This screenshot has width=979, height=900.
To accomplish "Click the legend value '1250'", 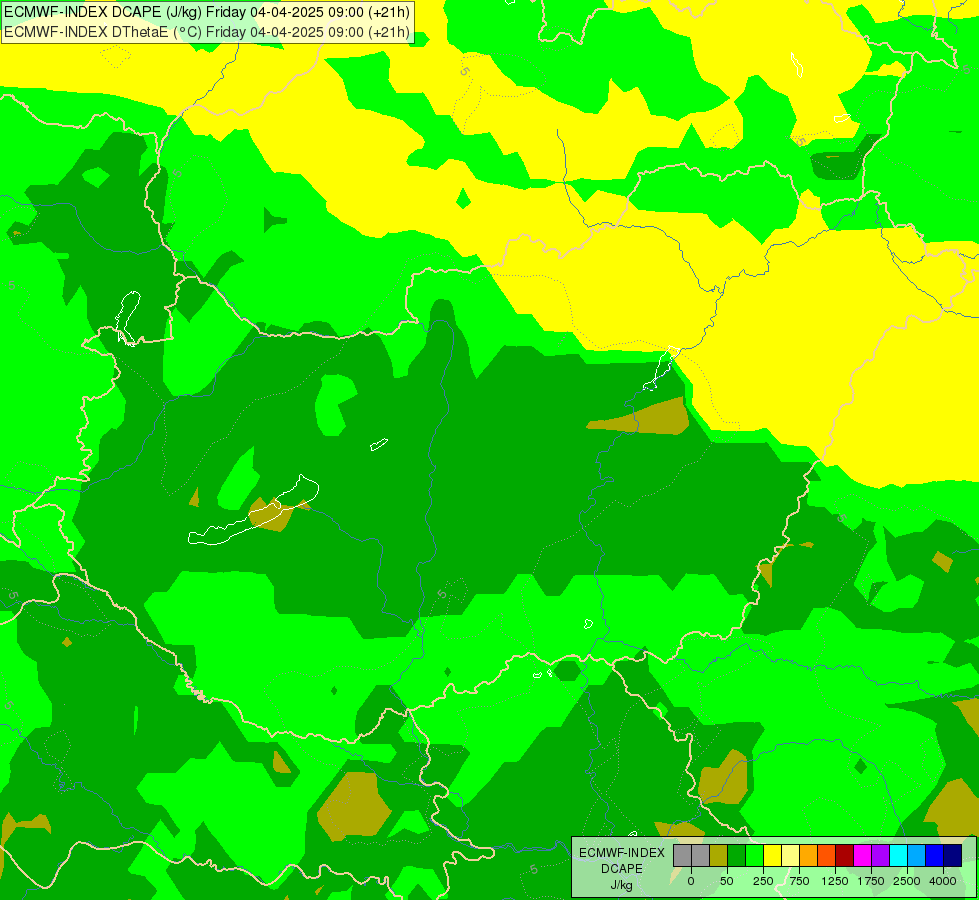I will pos(835,881).
